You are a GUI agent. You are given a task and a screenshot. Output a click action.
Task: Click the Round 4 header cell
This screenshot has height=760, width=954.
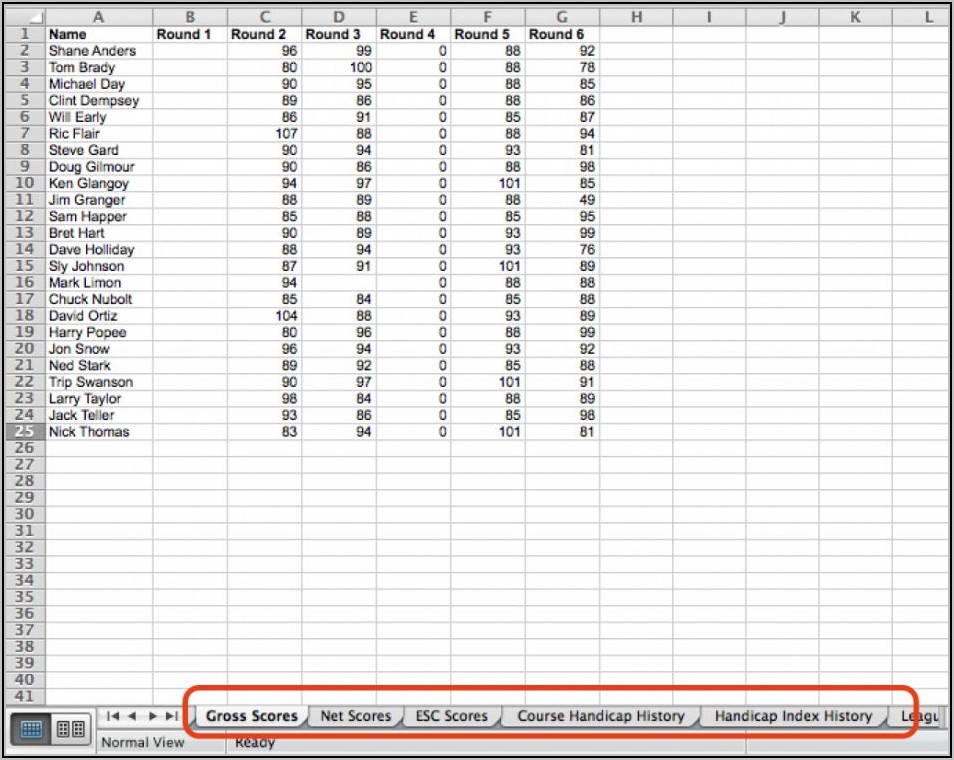(413, 34)
